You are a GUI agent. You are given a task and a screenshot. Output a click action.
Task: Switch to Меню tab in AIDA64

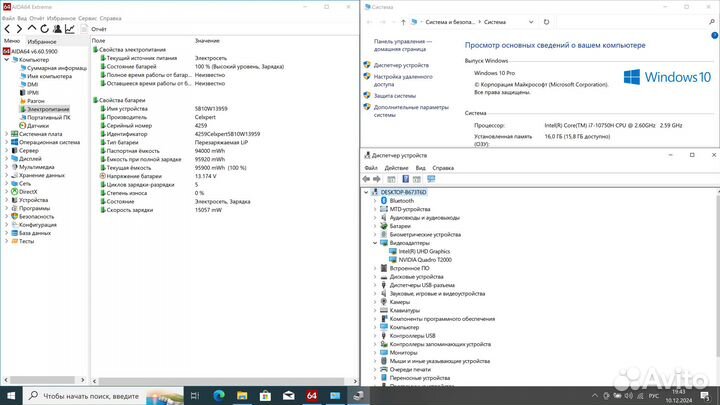point(12,41)
